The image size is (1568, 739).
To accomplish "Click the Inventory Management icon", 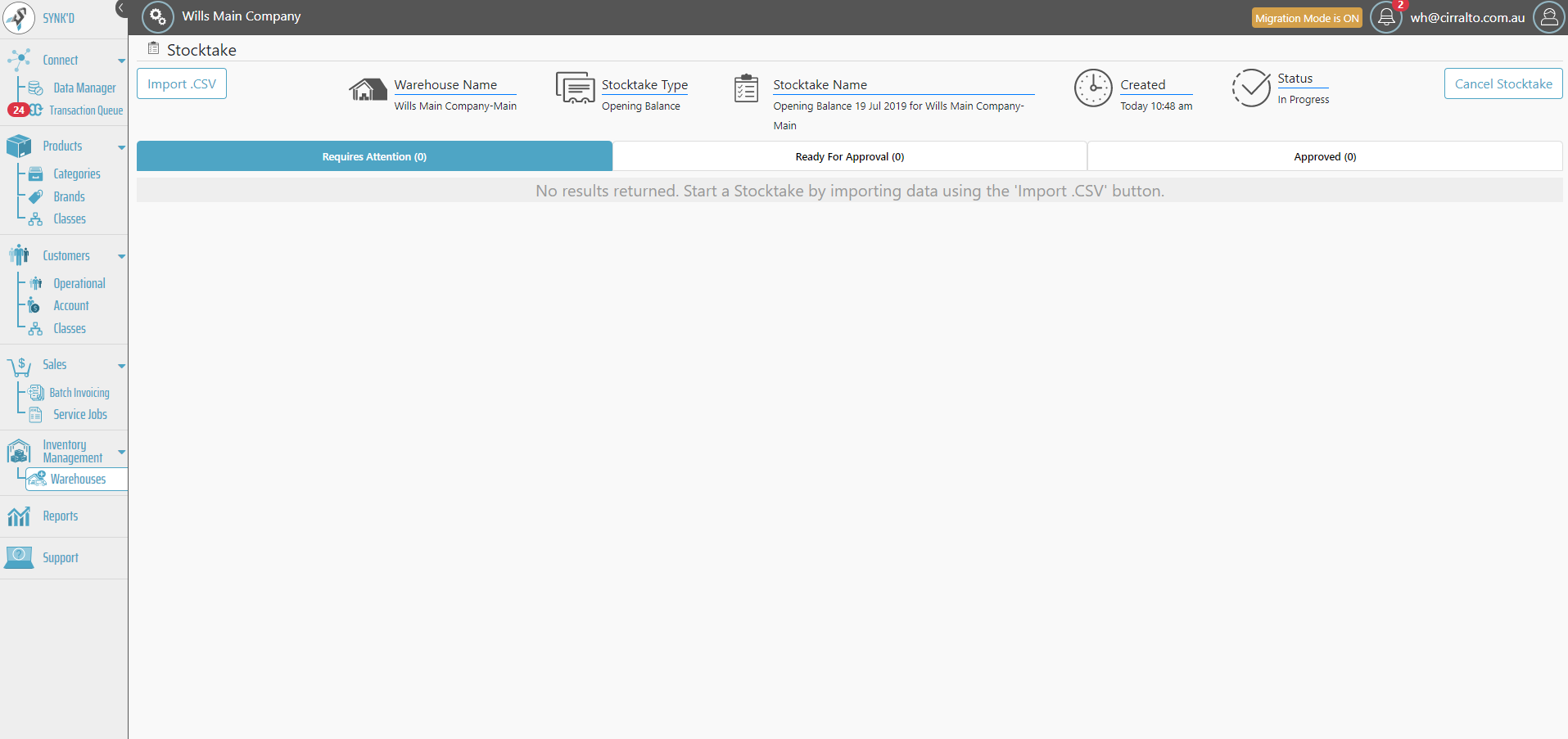I will 19,451.
